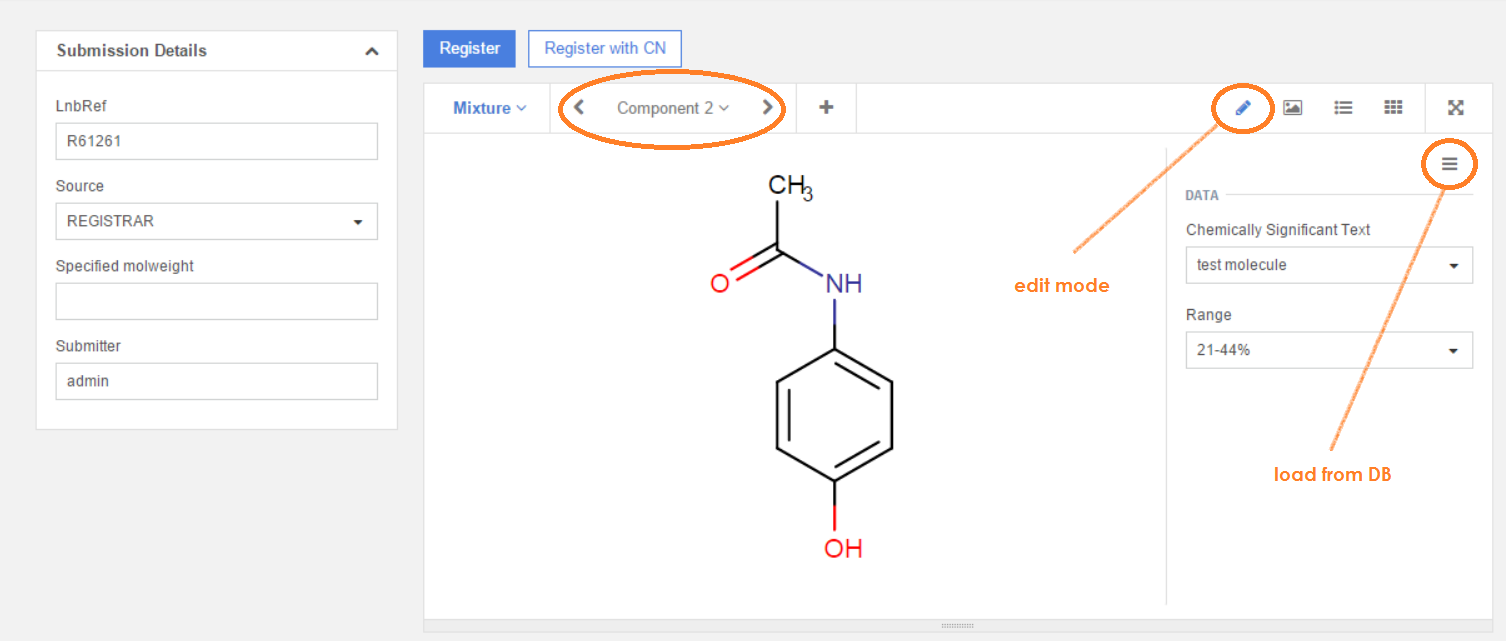The height and width of the screenshot is (641, 1506).
Task: Switch to grid view icon
Action: click(1393, 108)
